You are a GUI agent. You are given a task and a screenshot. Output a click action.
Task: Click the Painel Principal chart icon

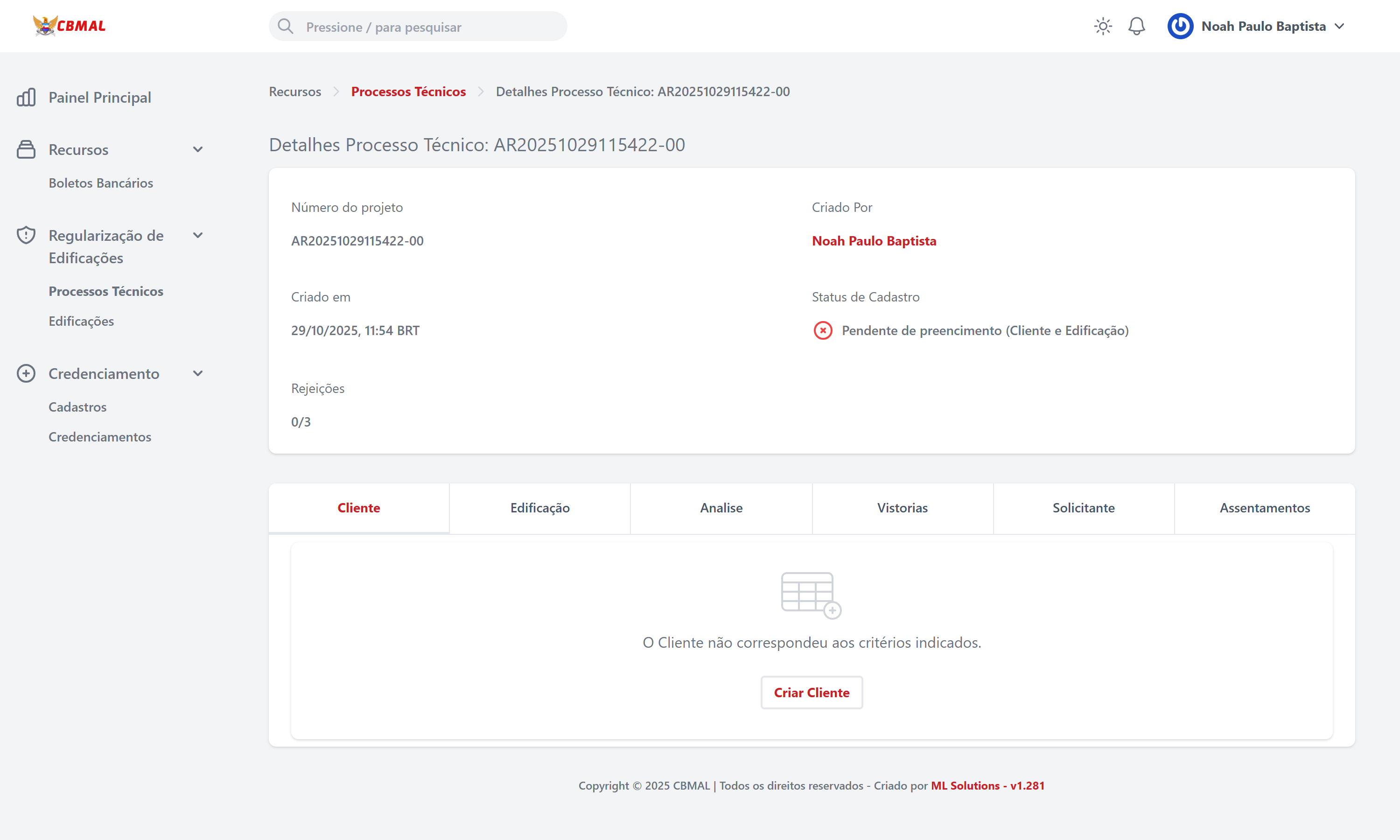point(26,98)
